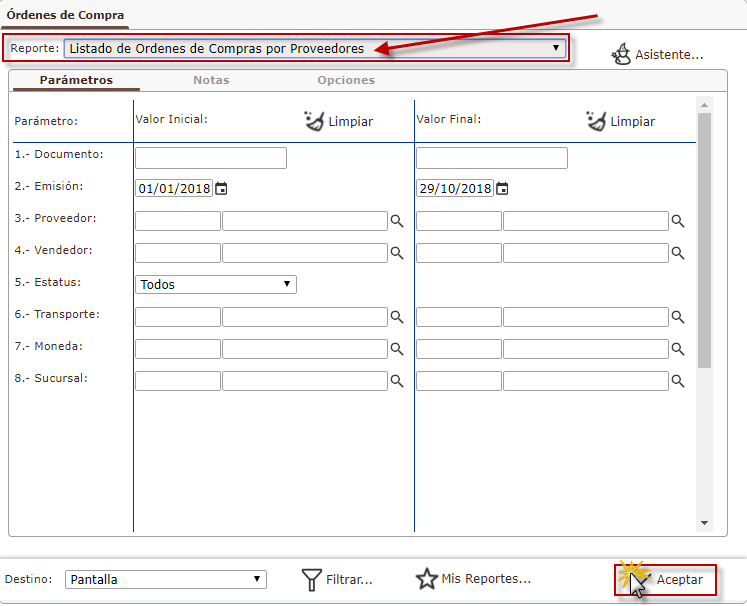Focus initial Proveedor name field
The image size is (747, 606).
[305, 221]
